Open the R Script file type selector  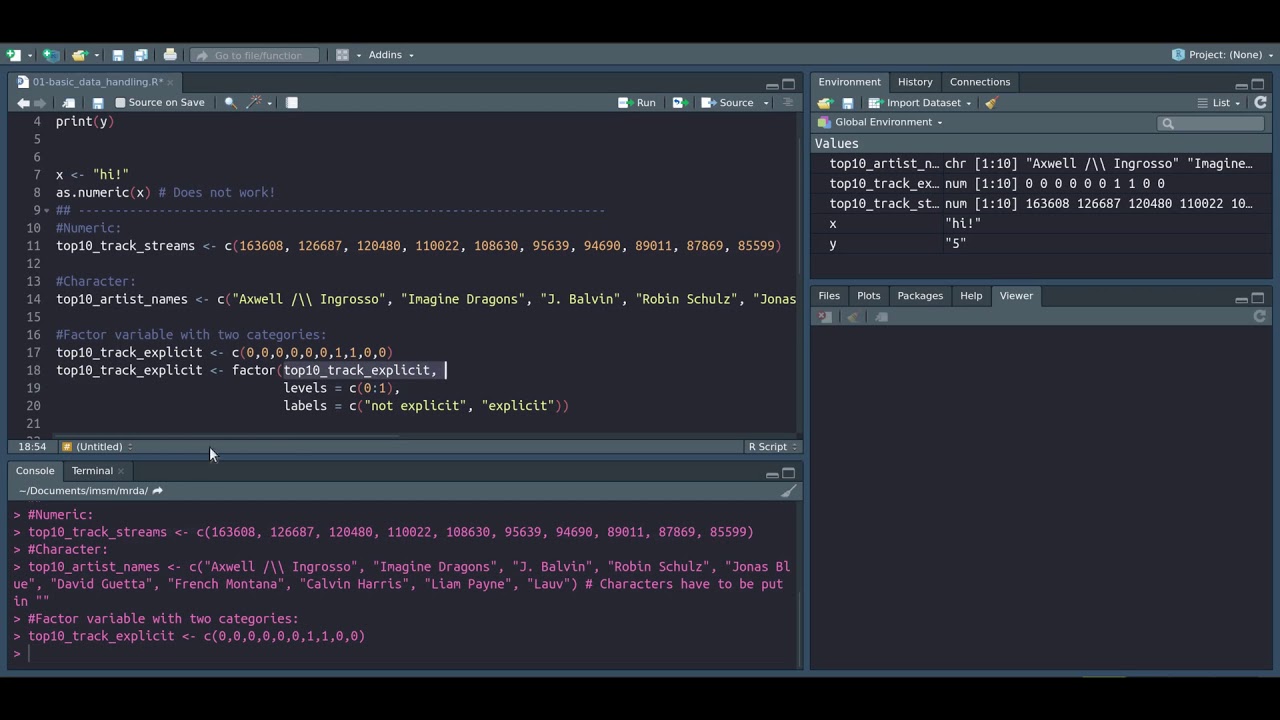(773, 447)
